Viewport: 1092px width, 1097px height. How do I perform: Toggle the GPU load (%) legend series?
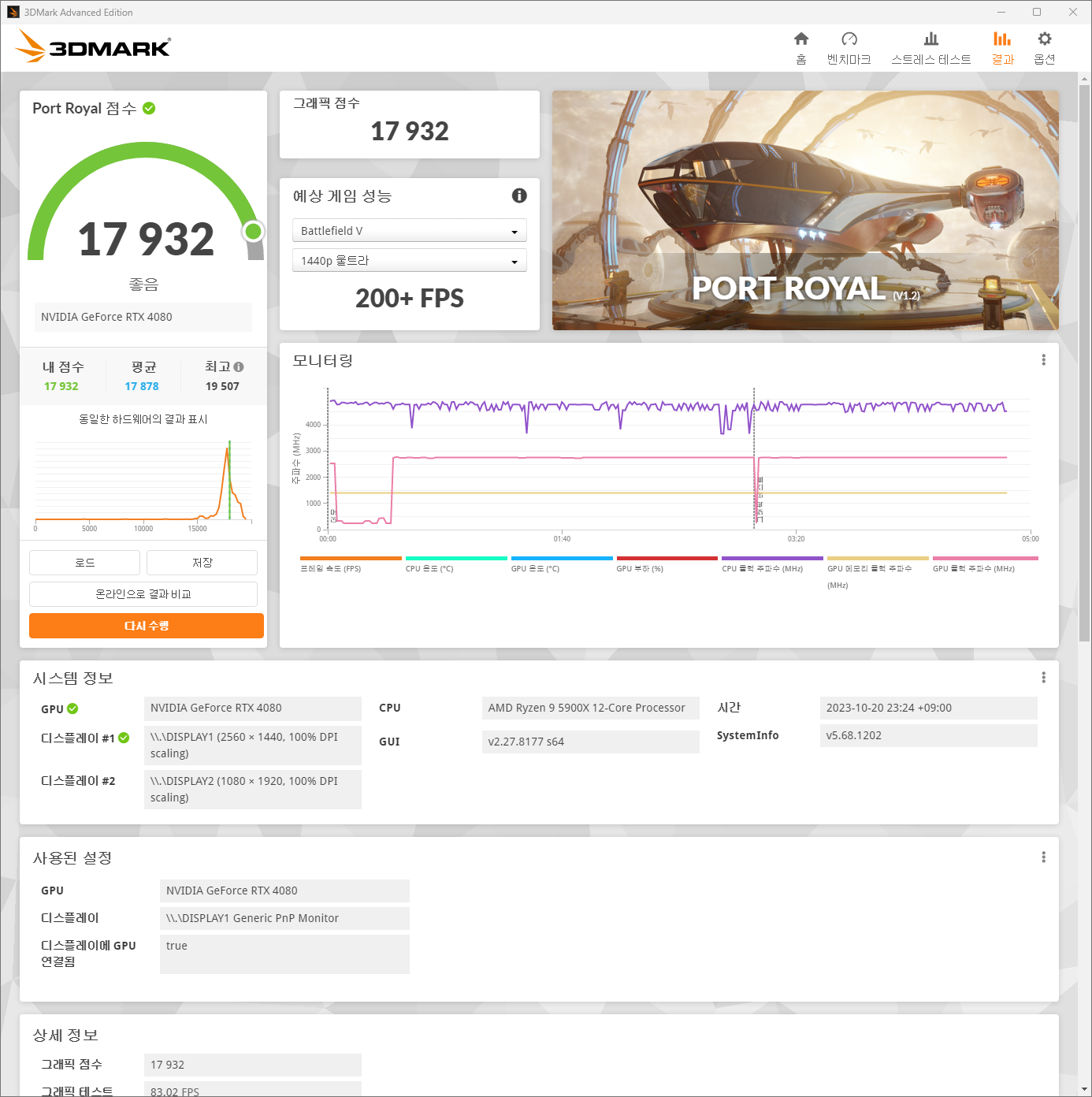tap(667, 564)
